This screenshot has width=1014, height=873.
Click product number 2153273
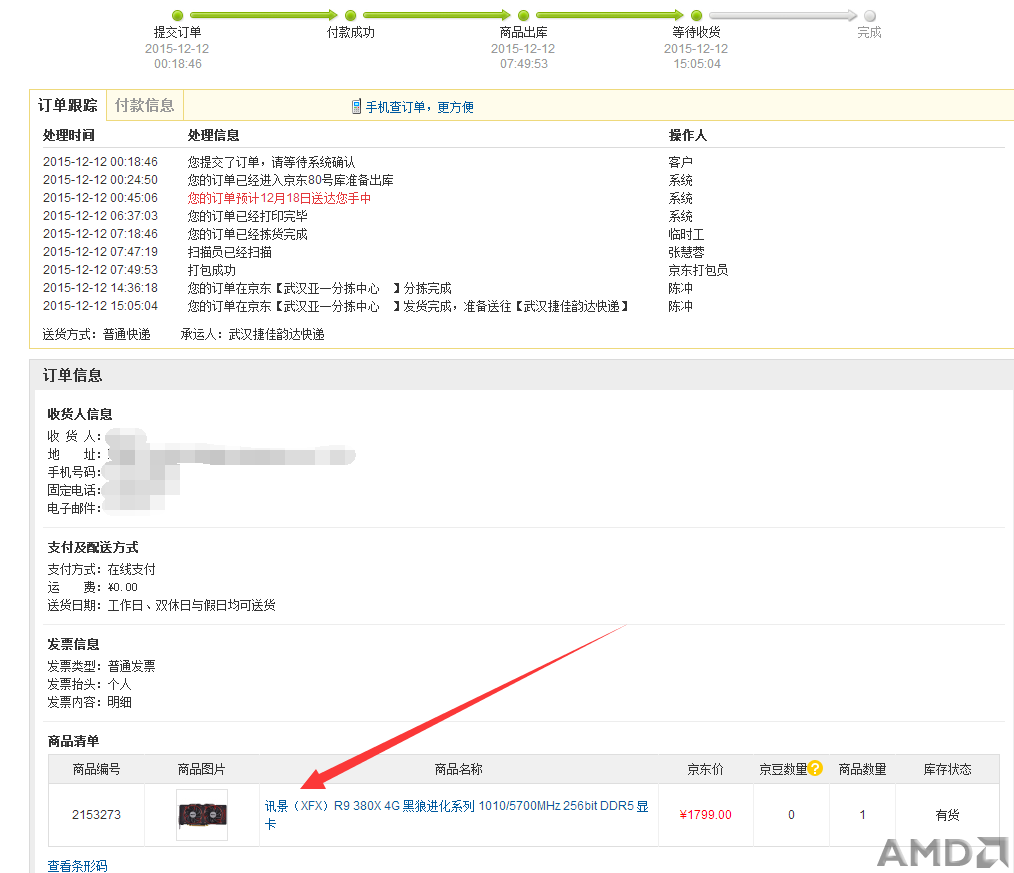click(96, 815)
